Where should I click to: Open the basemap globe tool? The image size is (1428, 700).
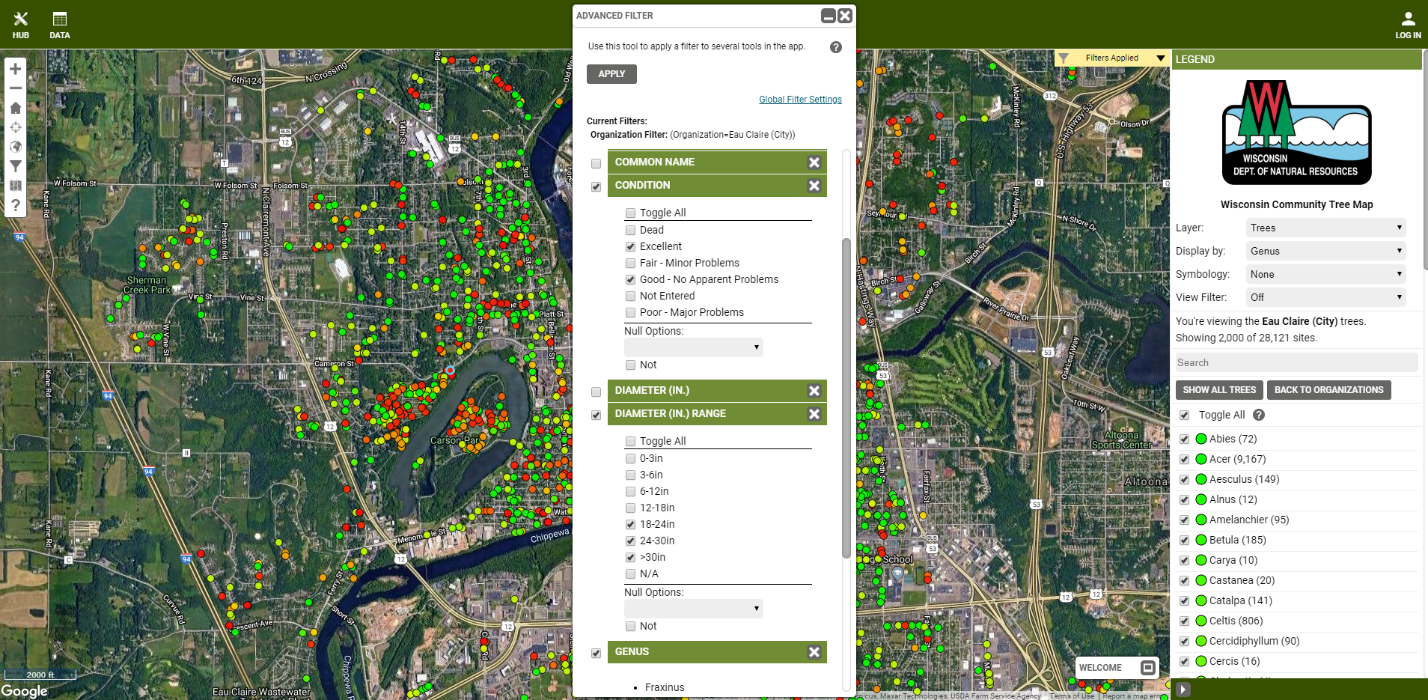14,146
